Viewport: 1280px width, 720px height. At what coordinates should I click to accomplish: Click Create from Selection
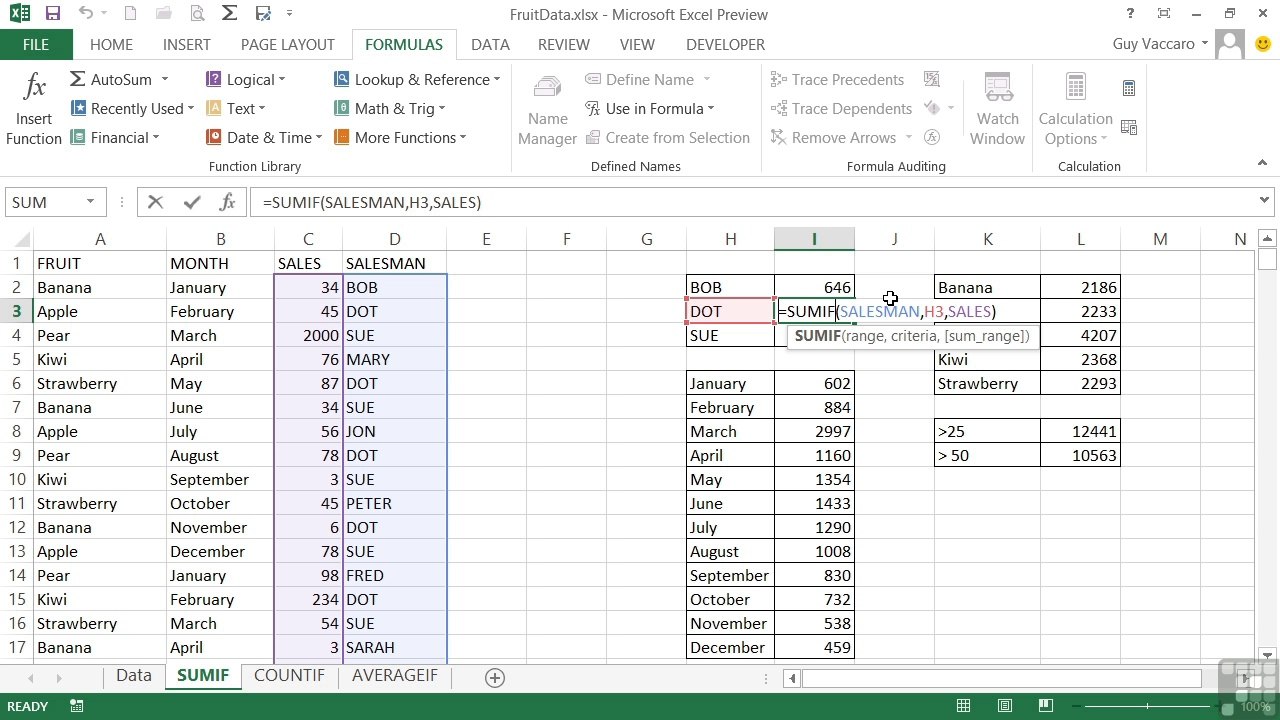pyautogui.click(x=667, y=137)
